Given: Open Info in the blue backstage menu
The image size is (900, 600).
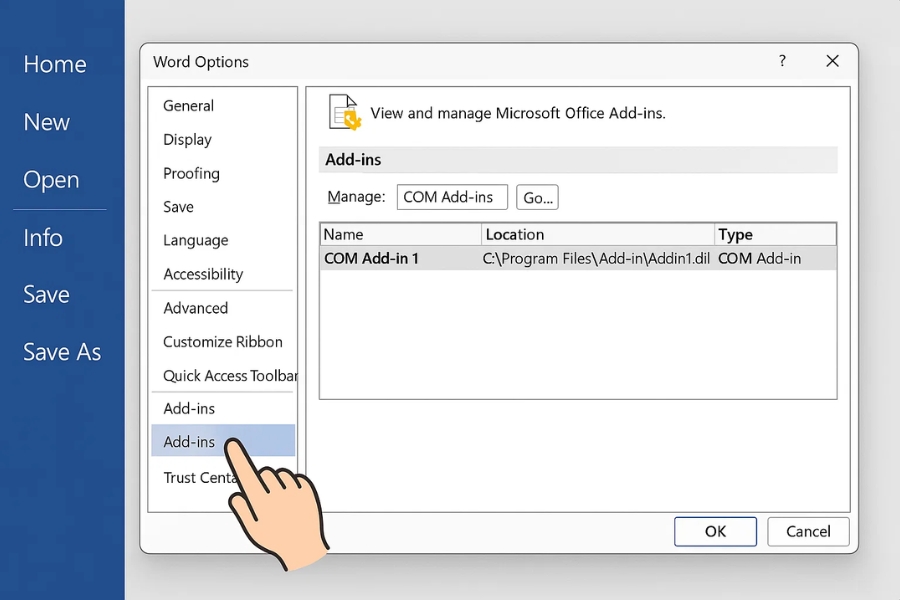Looking at the screenshot, I should coord(43,237).
